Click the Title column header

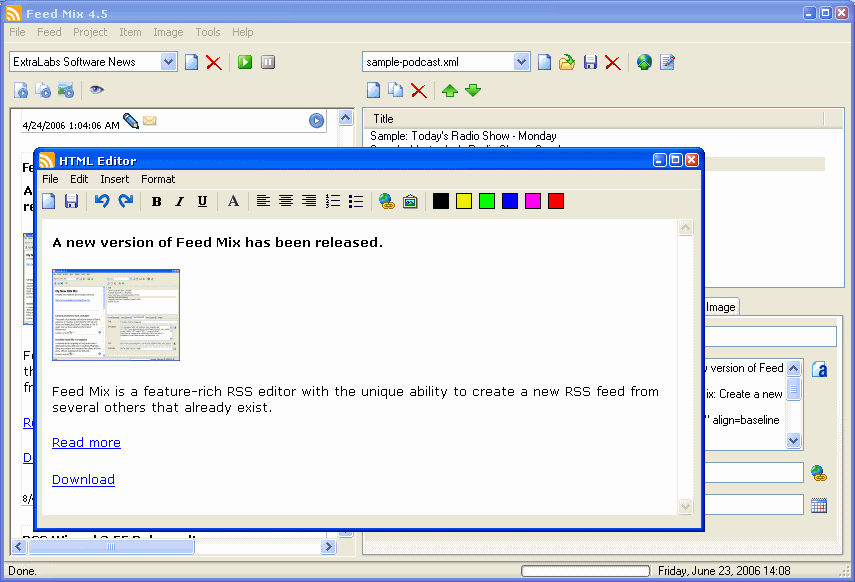tap(594, 119)
